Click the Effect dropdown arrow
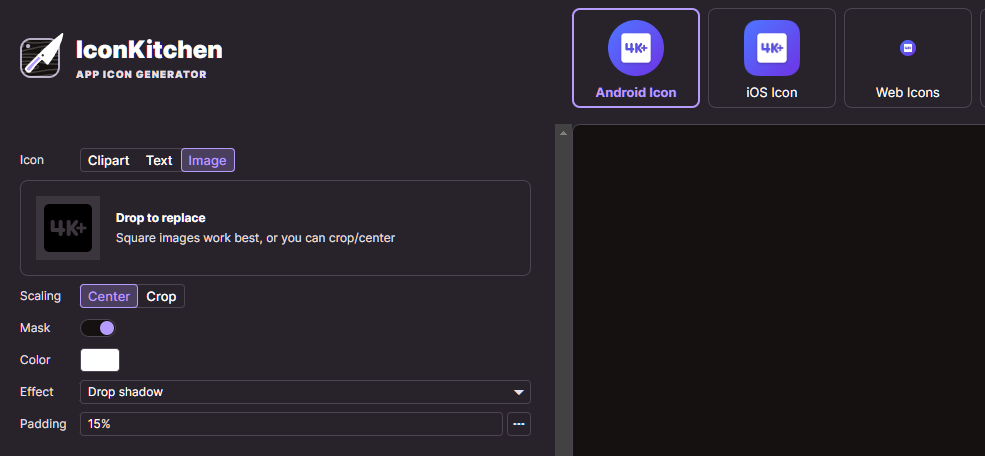This screenshot has width=985, height=456. pyautogui.click(x=519, y=393)
